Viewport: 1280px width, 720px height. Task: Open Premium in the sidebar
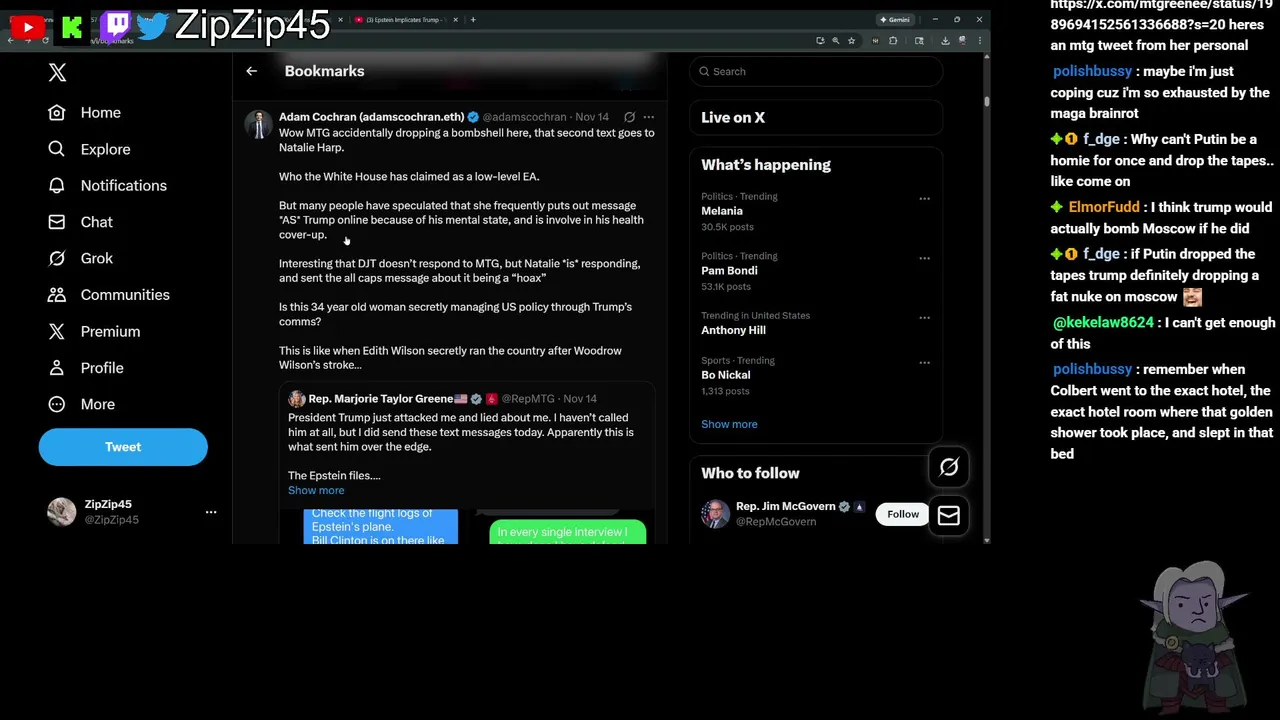pos(94,331)
